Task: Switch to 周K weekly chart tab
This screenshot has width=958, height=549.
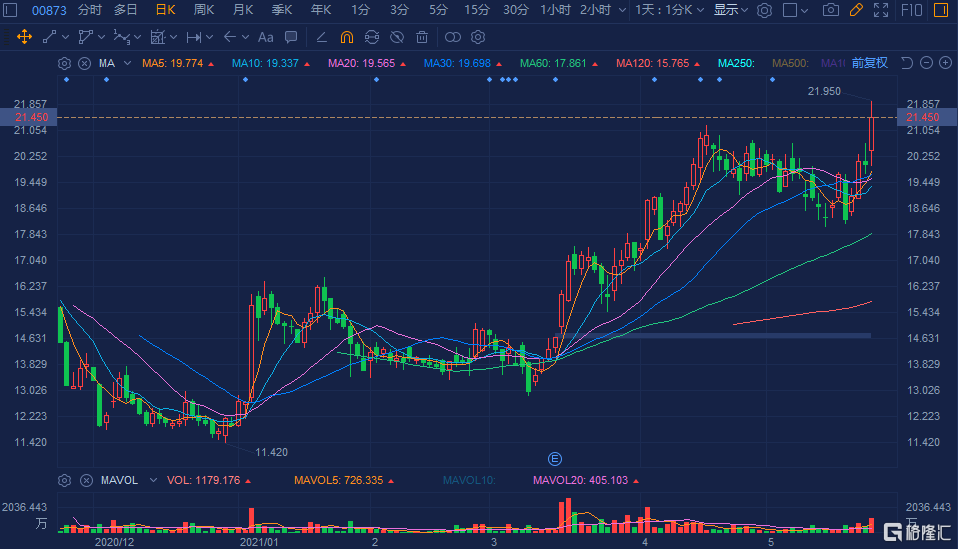Action: click(x=204, y=10)
